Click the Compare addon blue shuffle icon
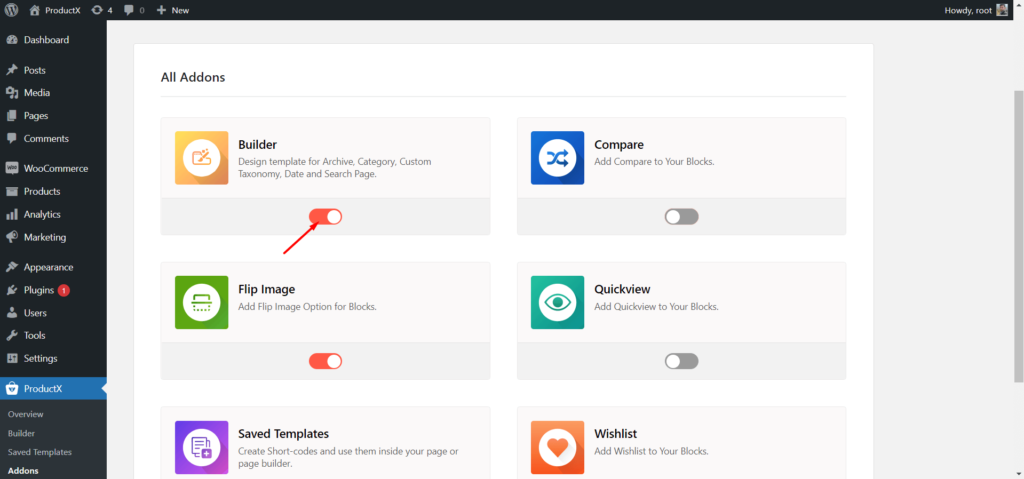This screenshot has height=479, width=1024. [x=557, y=157]
